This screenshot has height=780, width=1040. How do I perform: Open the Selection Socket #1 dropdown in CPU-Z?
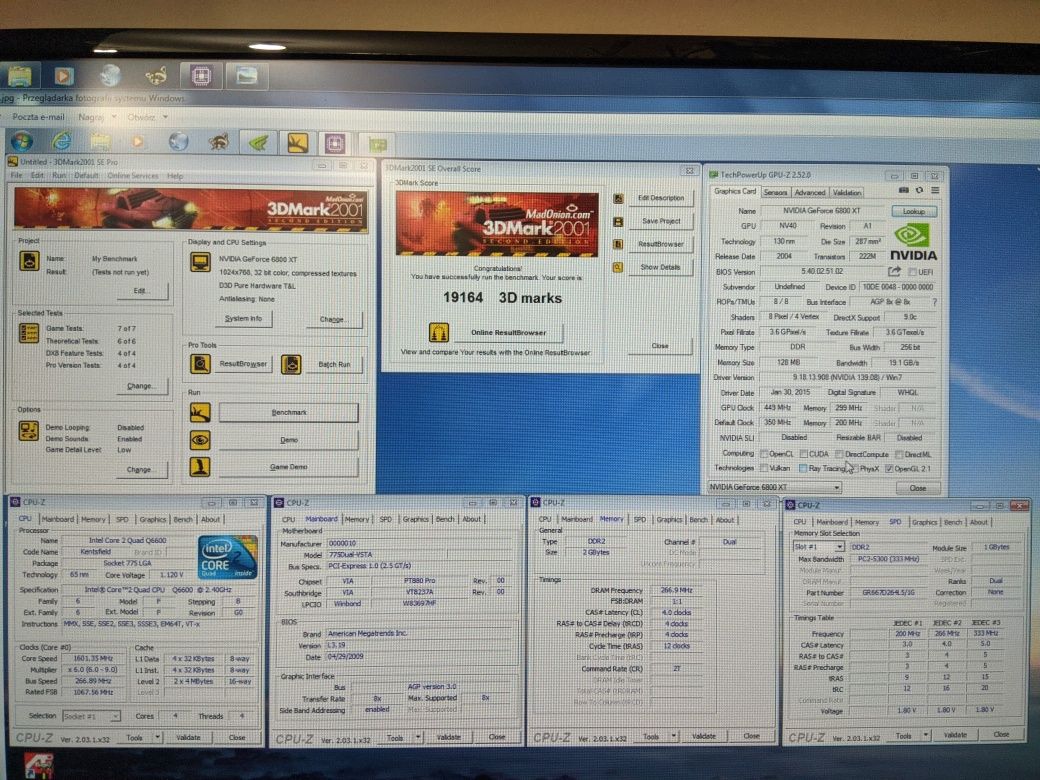[92, 716]
